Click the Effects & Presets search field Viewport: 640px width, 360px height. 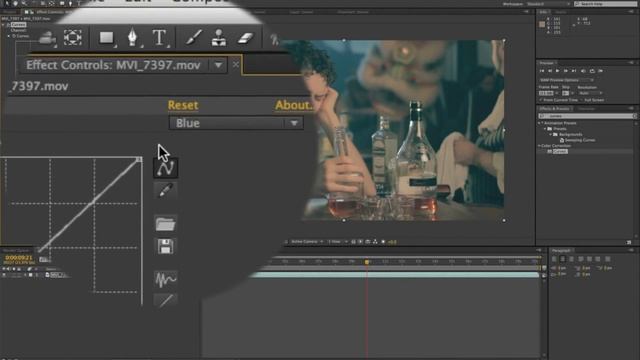(587, 116)
